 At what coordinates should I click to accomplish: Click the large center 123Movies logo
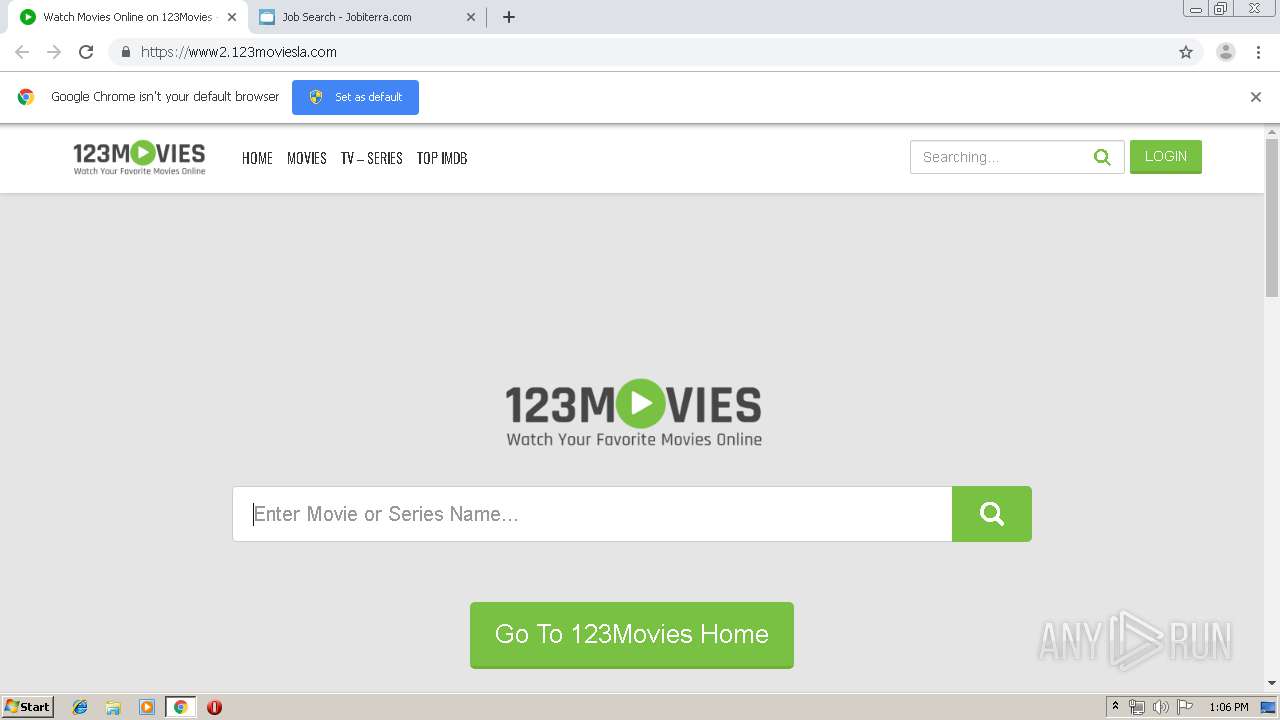634,412
